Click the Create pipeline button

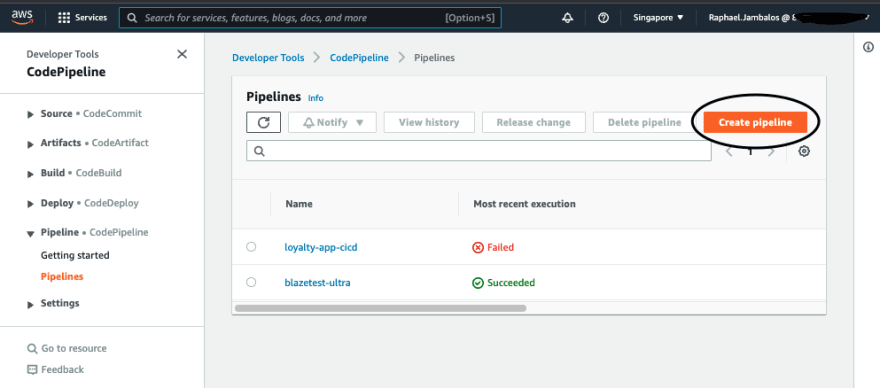pyautogui.click(x=755, y=122)
